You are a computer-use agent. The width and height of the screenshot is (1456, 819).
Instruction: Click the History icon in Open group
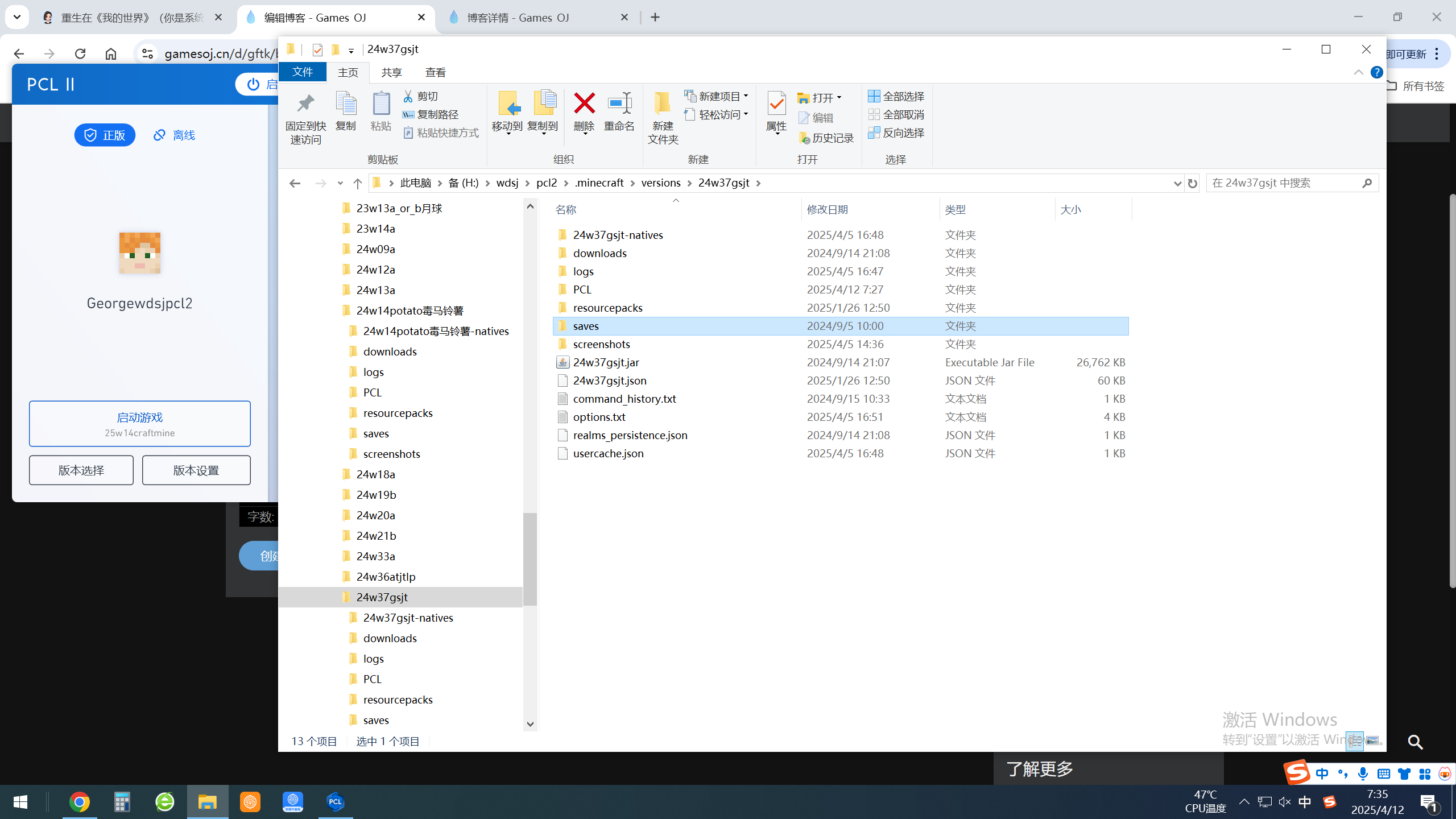click(804, 138)
